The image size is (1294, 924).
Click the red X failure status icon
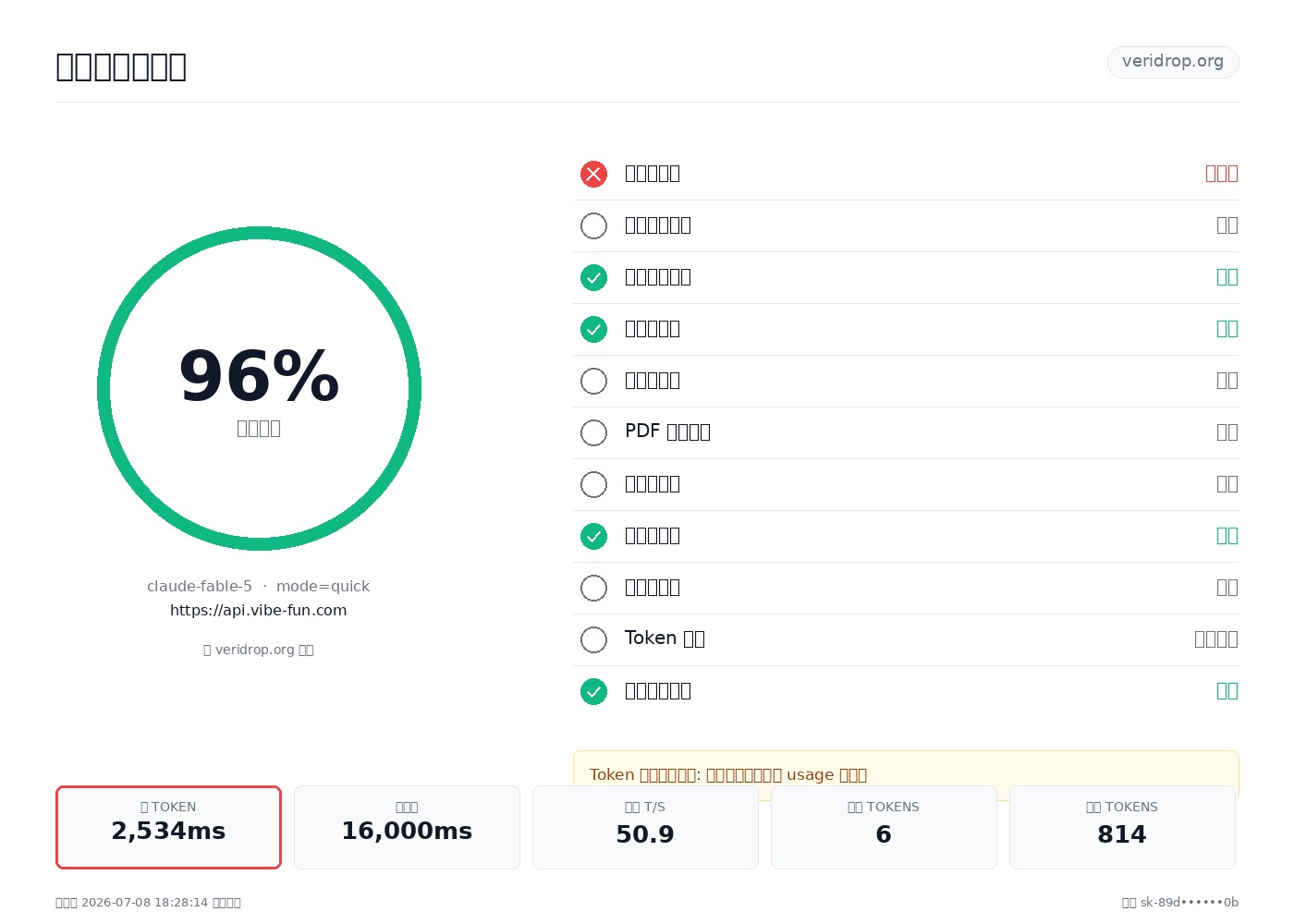pos(593,174)
